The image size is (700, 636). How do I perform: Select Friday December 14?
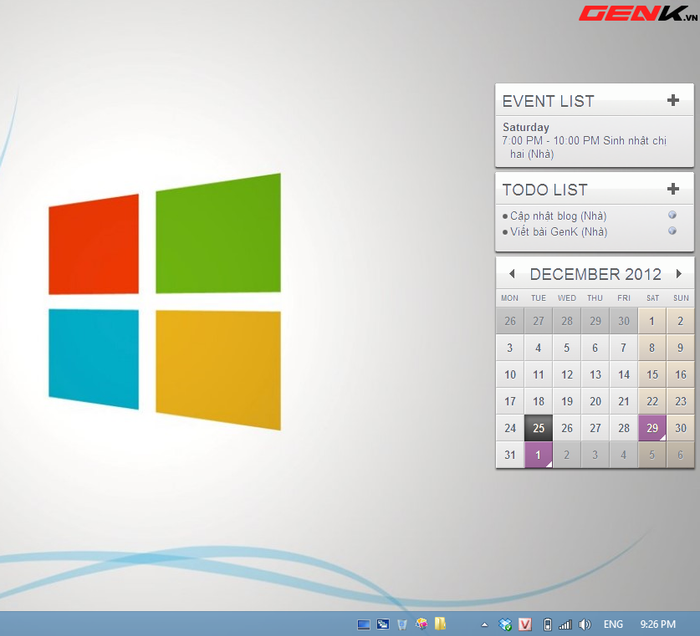point(624,374)
